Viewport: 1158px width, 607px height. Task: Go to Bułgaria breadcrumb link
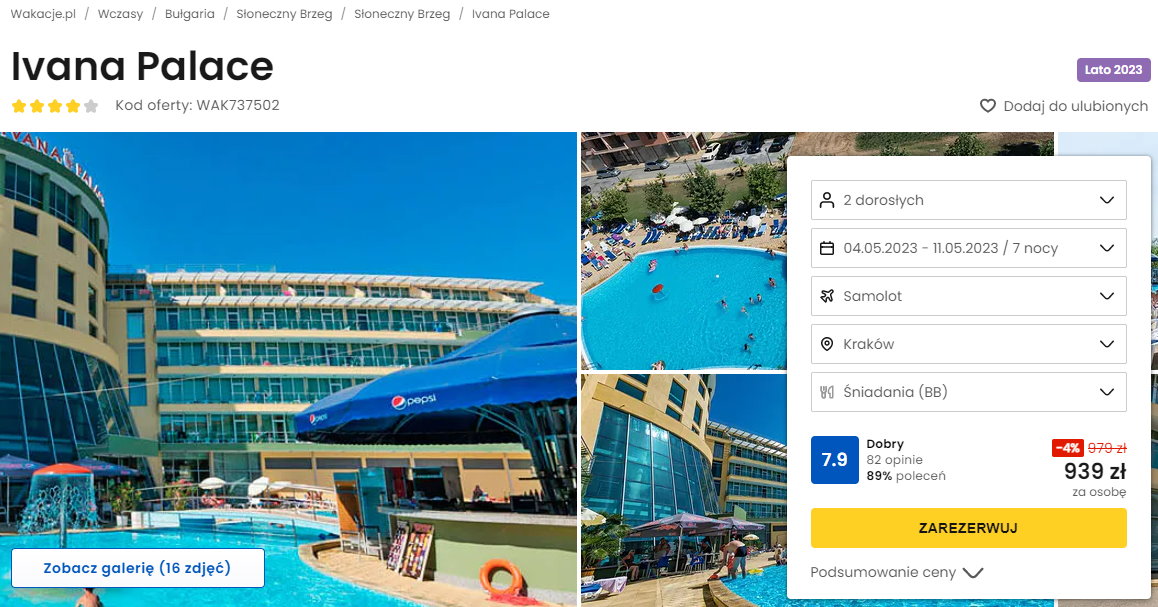[190, 14]
